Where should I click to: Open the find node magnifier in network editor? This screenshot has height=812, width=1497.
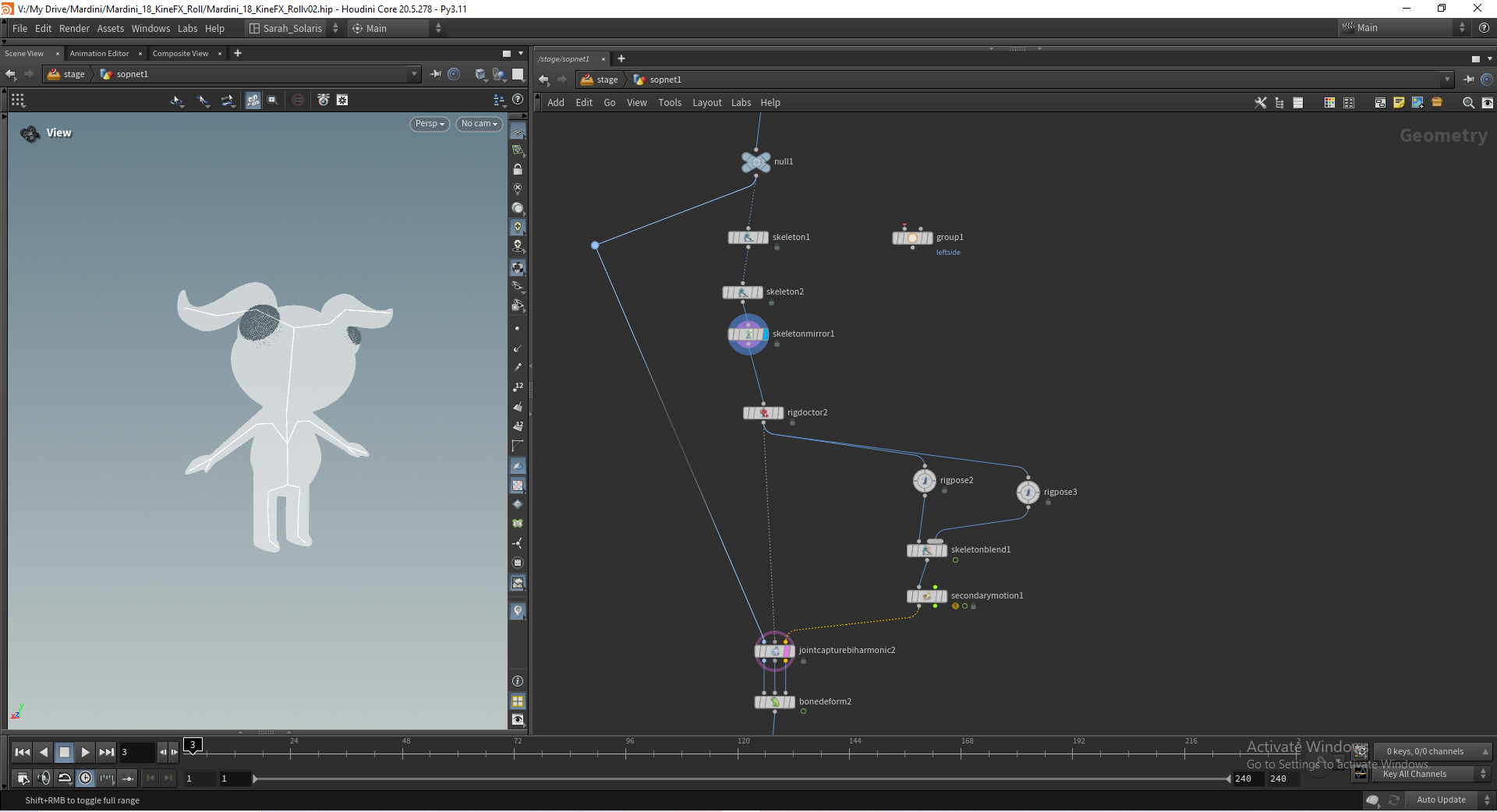[1468, 103]
